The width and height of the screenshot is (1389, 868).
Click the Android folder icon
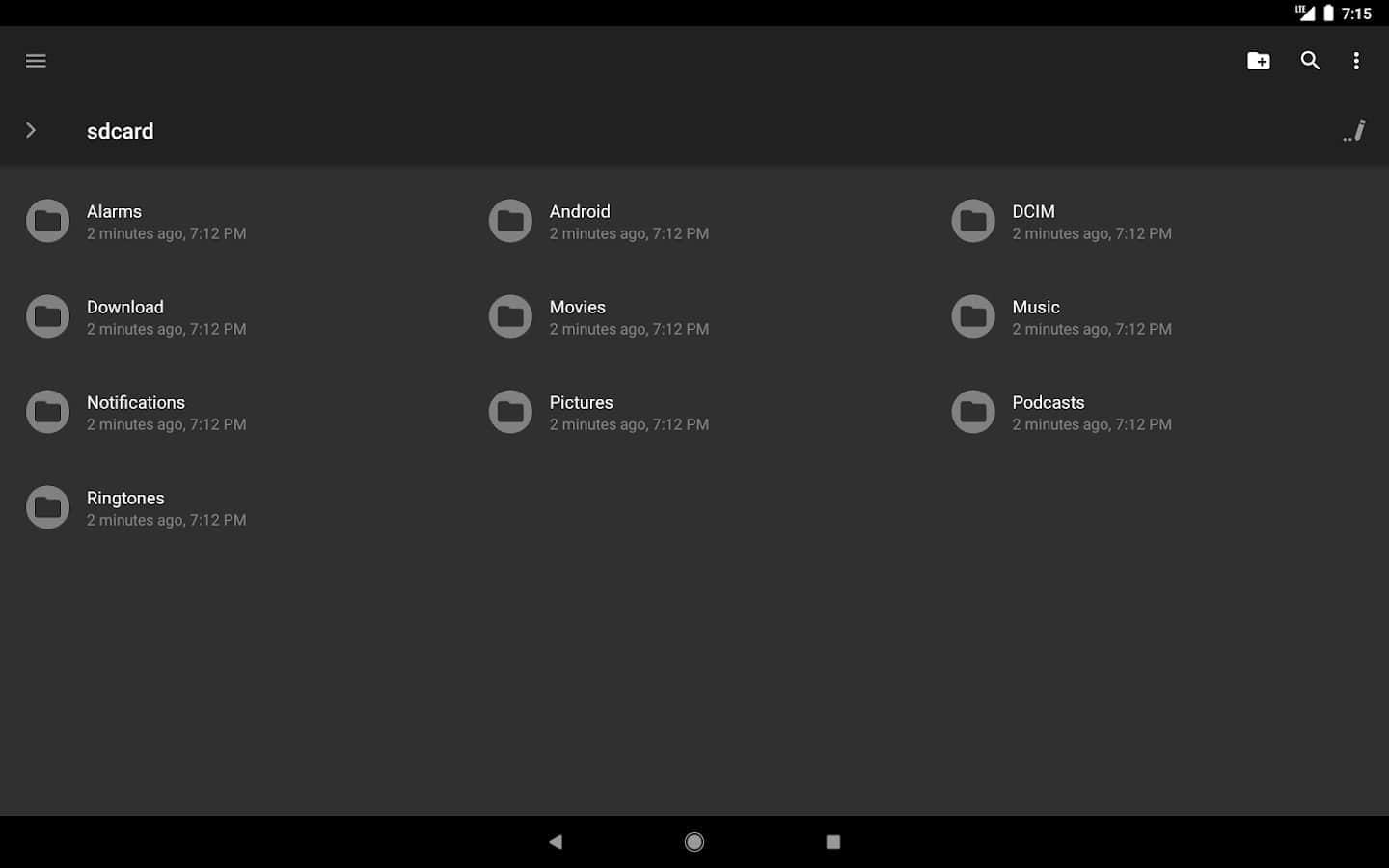click(510, 221)
